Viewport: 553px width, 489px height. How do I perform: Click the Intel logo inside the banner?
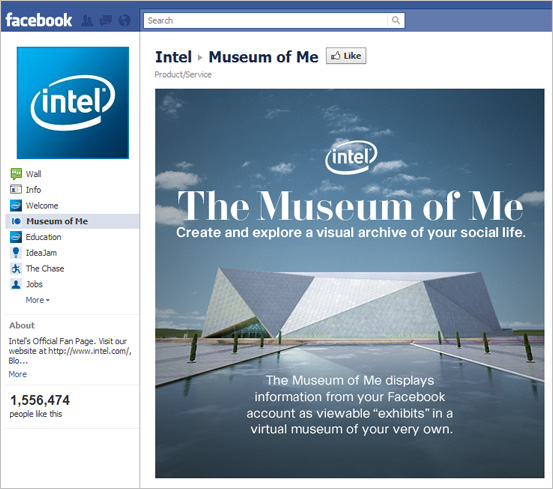click(x=351, y=157)
